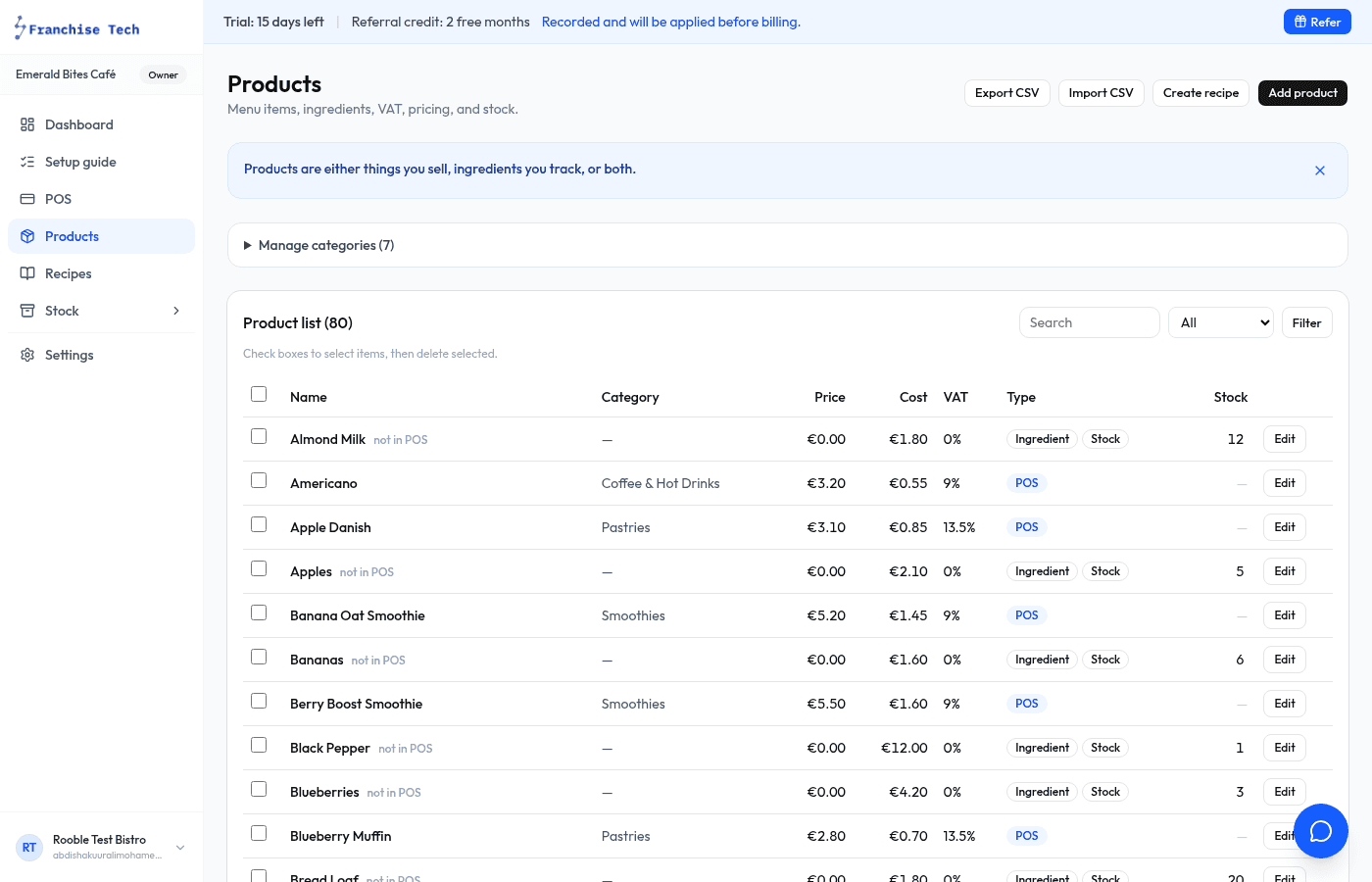
Task: Click the Recipes book icon
Action: pos(27,273)
